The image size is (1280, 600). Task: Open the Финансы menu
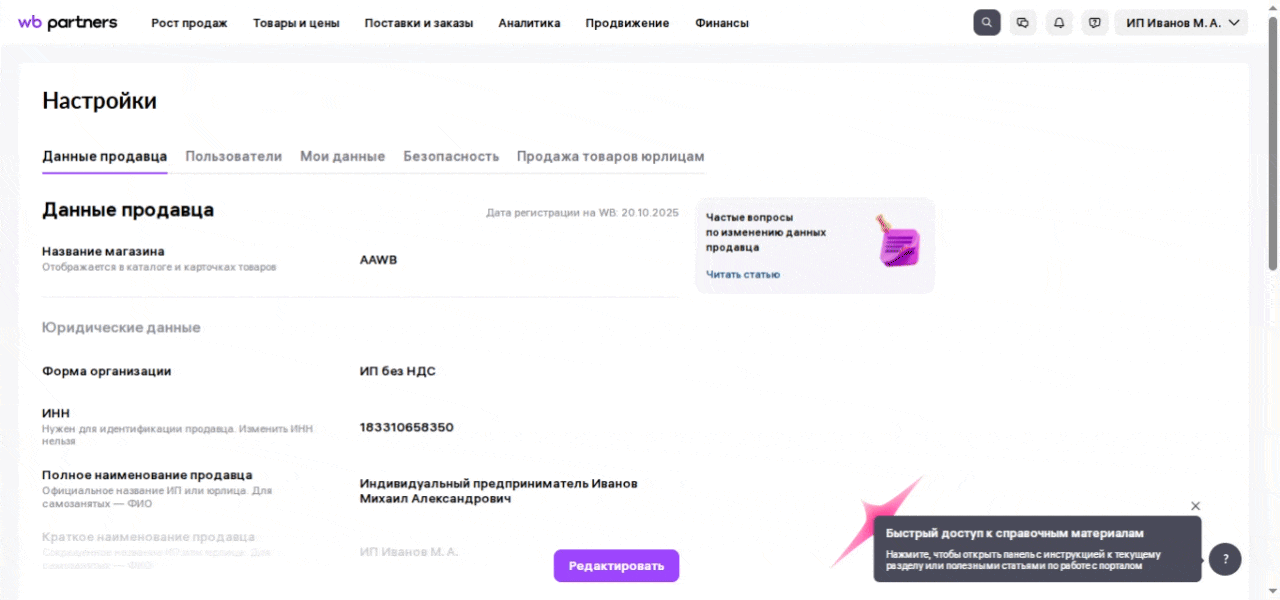point(722,23)
